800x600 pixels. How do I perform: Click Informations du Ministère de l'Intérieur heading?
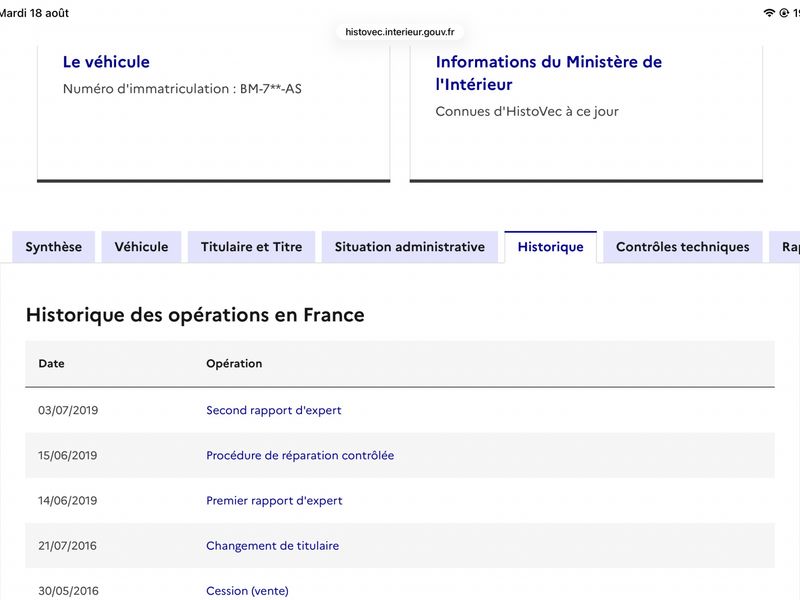coord(548,73)
